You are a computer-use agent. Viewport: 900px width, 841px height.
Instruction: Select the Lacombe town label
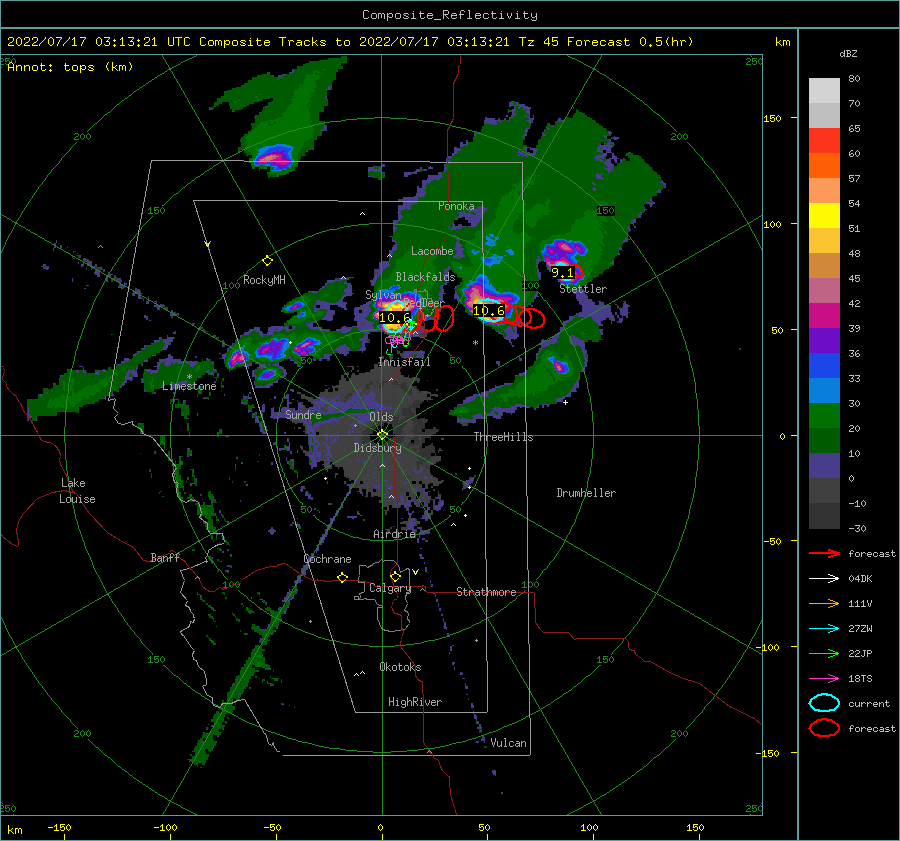click(432, 251)
